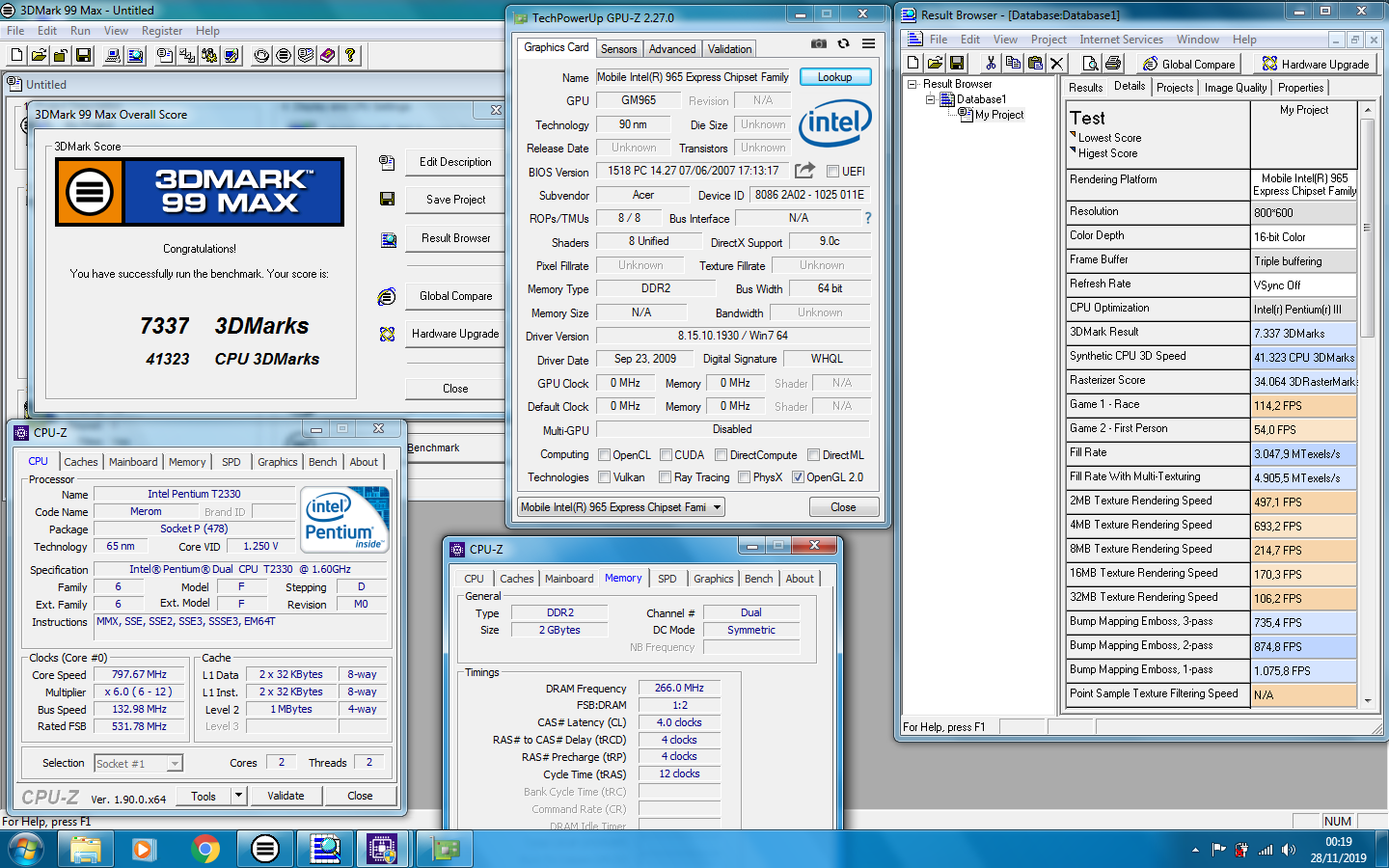Screen dimensions: 1389x868
Task: Toggle the DirectML checkbox
Action: click(813, 455)
